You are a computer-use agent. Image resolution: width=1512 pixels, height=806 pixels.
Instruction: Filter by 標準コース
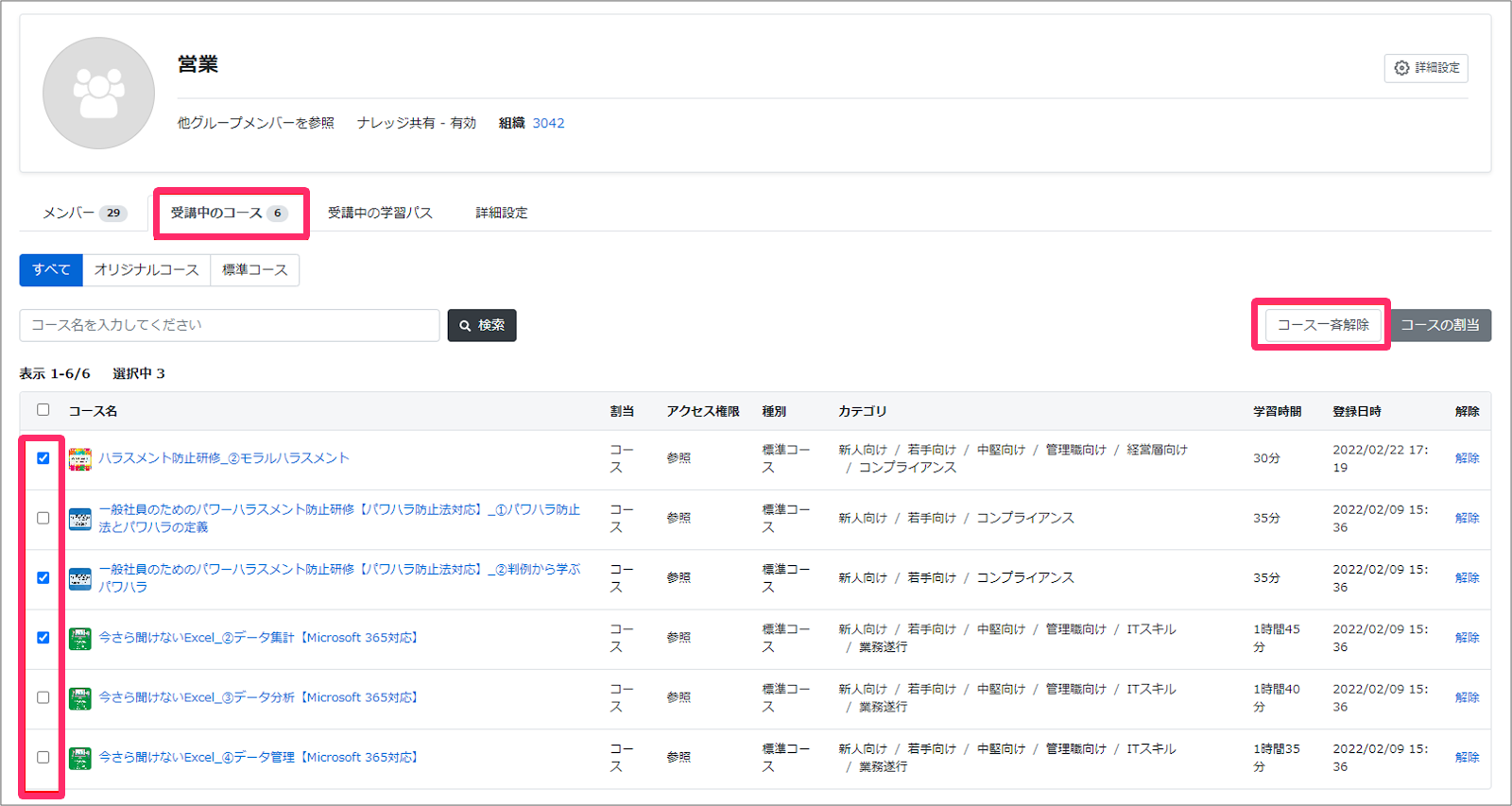click(x=255, y=270)
